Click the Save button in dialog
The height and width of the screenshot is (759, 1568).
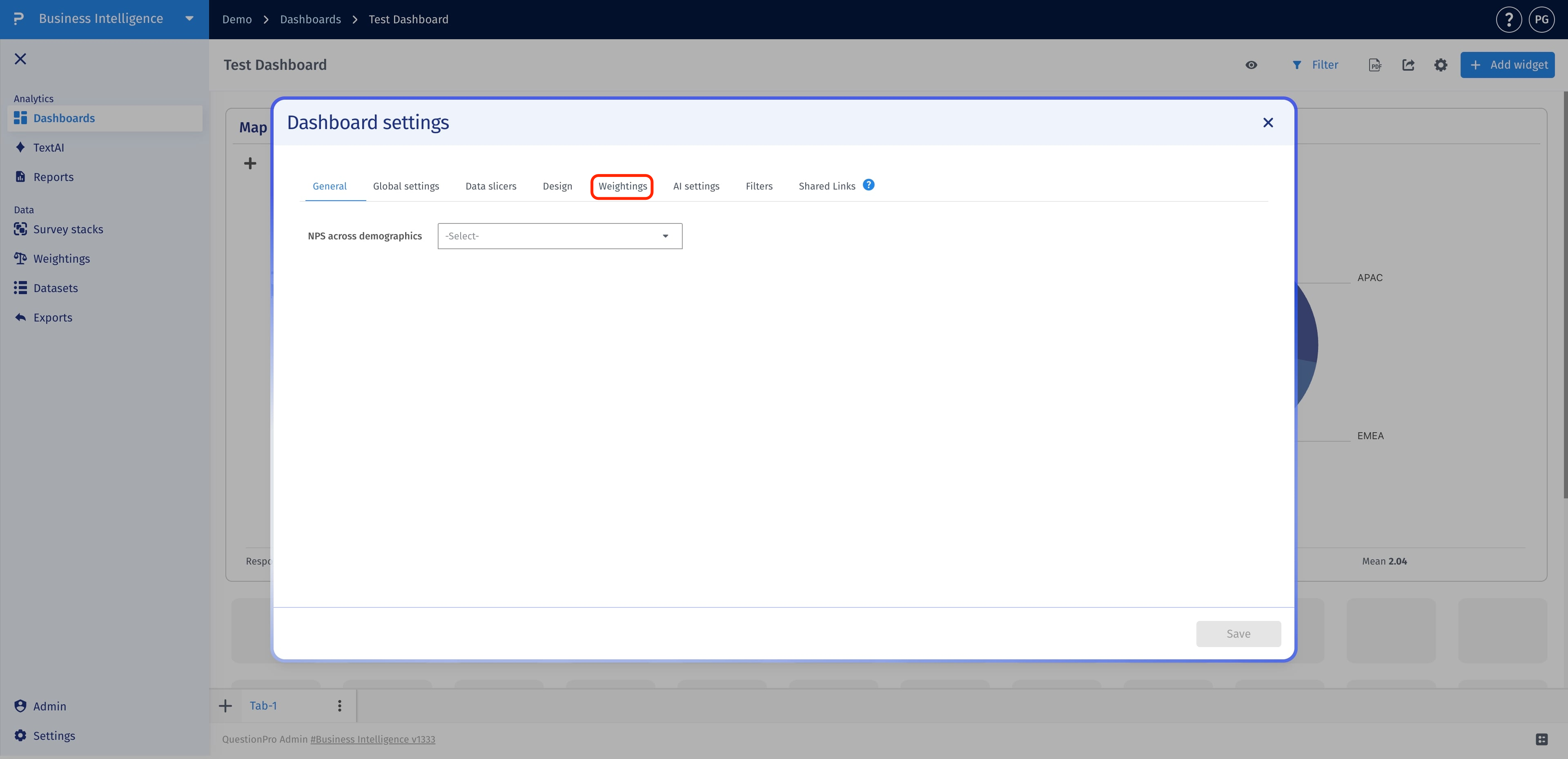1238,634
